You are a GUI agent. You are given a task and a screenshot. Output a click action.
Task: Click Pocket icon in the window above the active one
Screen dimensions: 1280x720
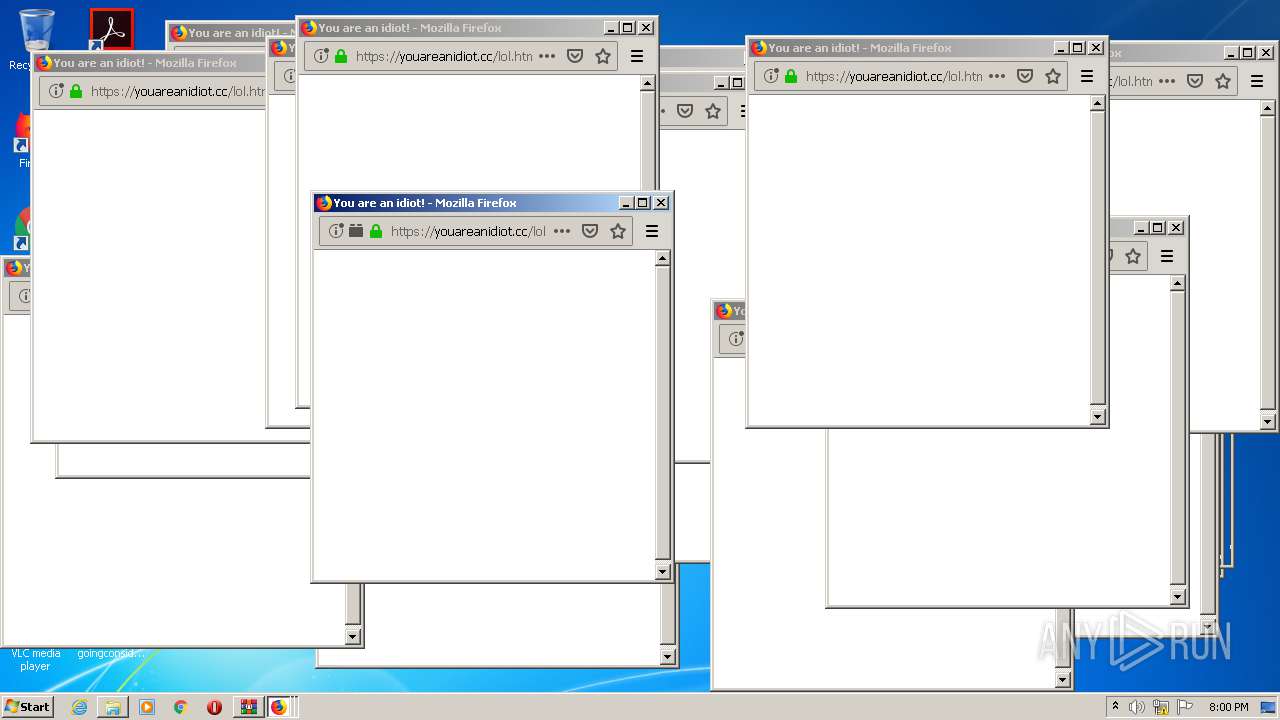click(575, 56)
